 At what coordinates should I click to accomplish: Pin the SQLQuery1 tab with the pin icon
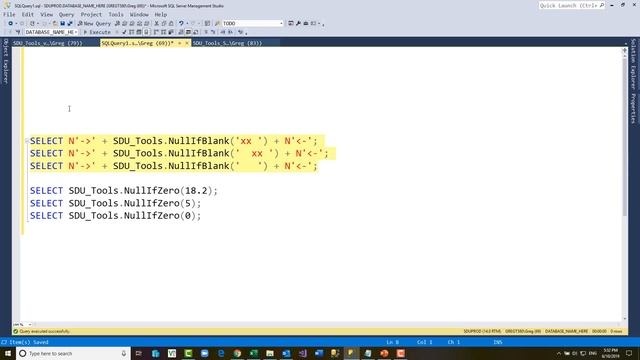[179, 43]
